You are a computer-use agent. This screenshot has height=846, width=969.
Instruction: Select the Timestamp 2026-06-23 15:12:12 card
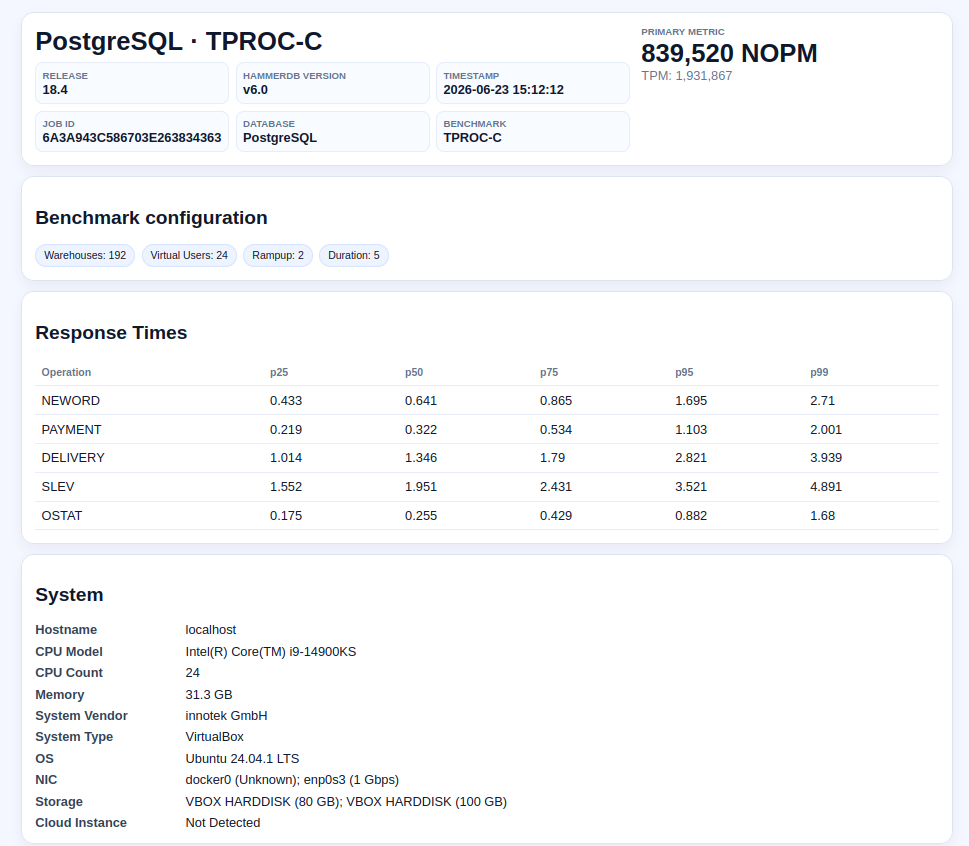coord(533,83)
